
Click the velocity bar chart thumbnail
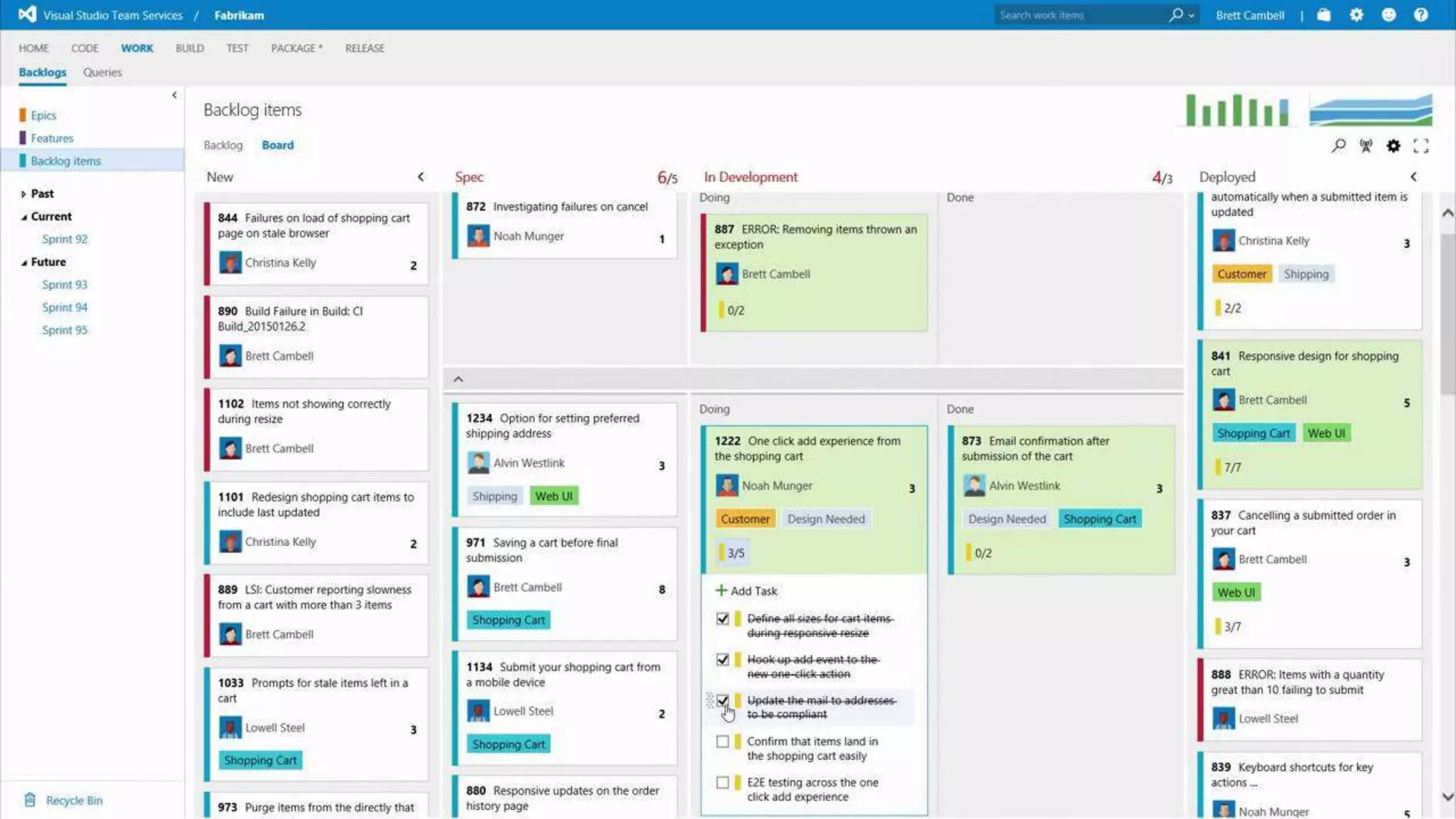[1238, 110]
